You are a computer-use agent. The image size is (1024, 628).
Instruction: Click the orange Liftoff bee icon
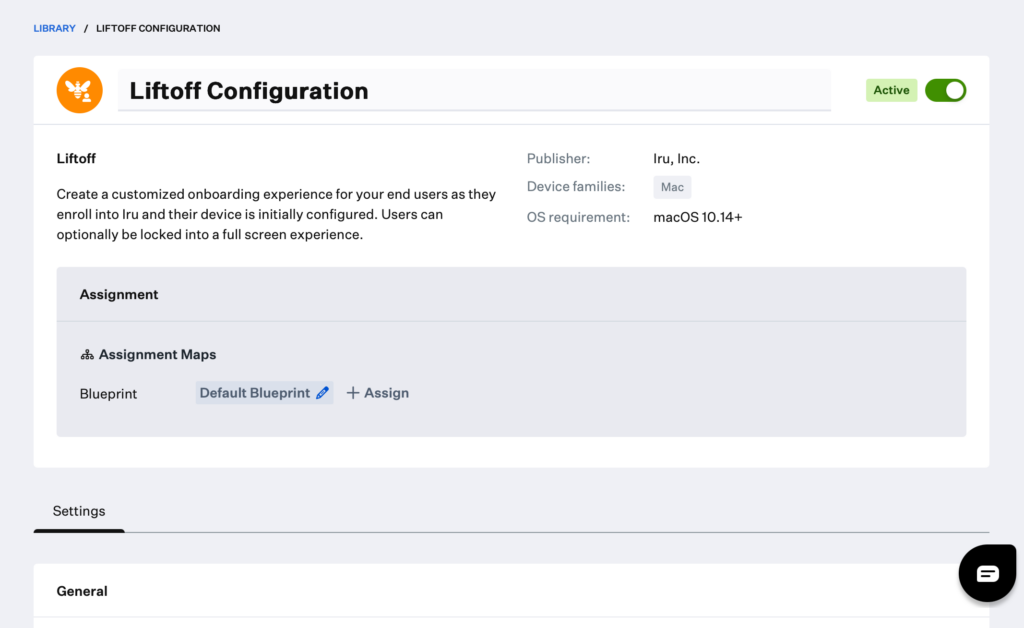[80, 90]
